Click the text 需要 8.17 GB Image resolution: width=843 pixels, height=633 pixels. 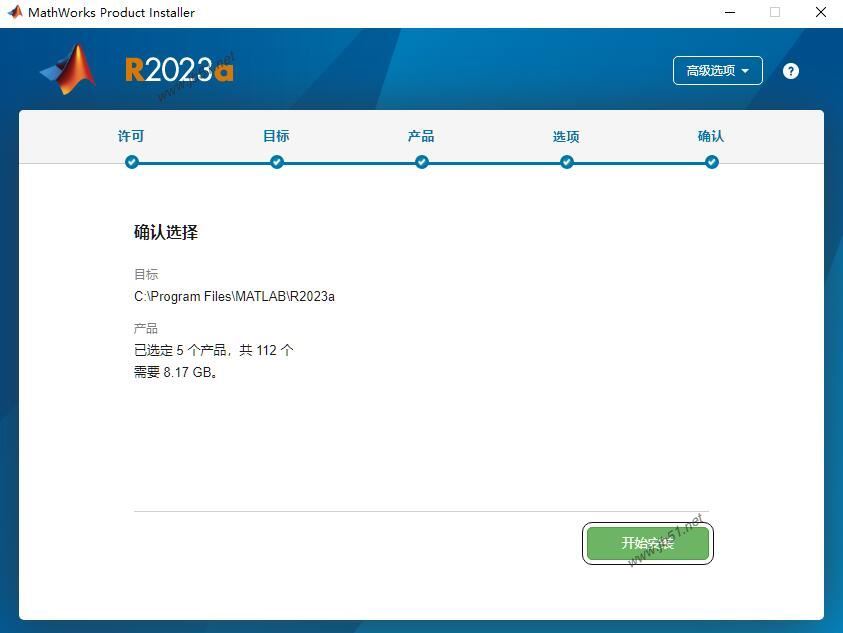(x=175, y=372)
